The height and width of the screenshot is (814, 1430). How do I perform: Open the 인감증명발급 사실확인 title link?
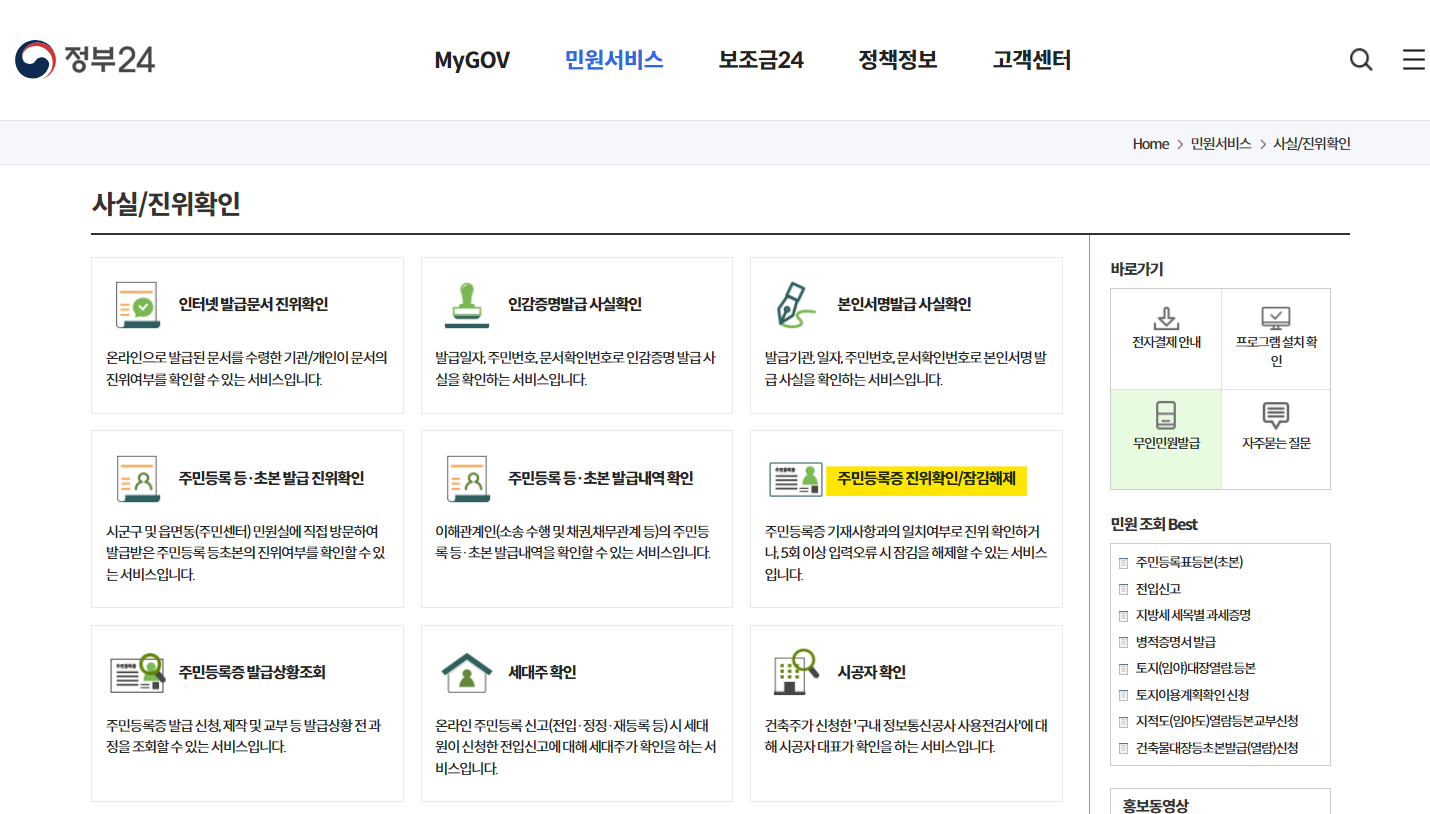(x=575, y=305)
